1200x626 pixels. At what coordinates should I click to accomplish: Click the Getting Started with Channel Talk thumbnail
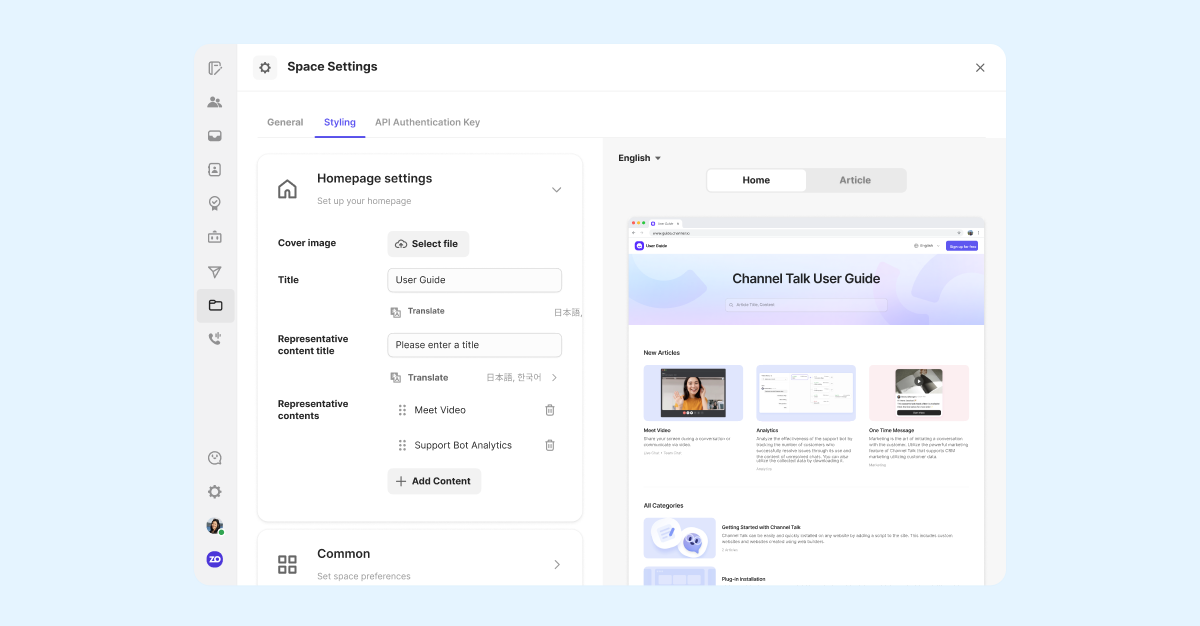coord(679,538)
